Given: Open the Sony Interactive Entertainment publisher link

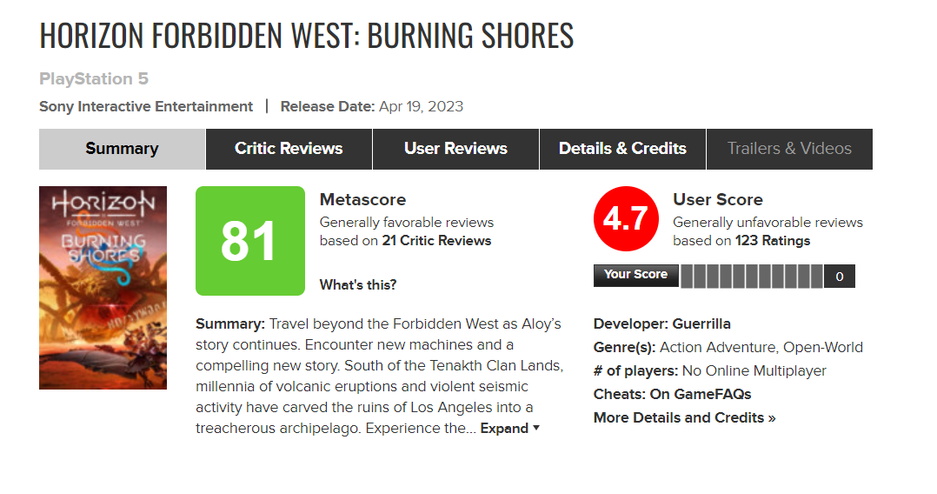Looking at the screenshot, I should coord(146,106).
